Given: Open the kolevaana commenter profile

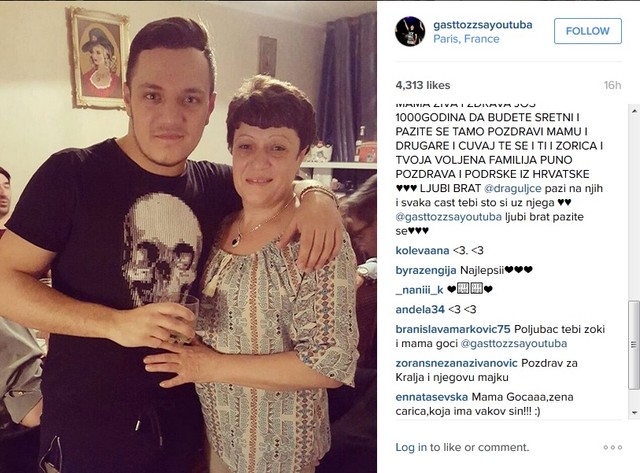Looking at the screenshot, I should 422,251.
